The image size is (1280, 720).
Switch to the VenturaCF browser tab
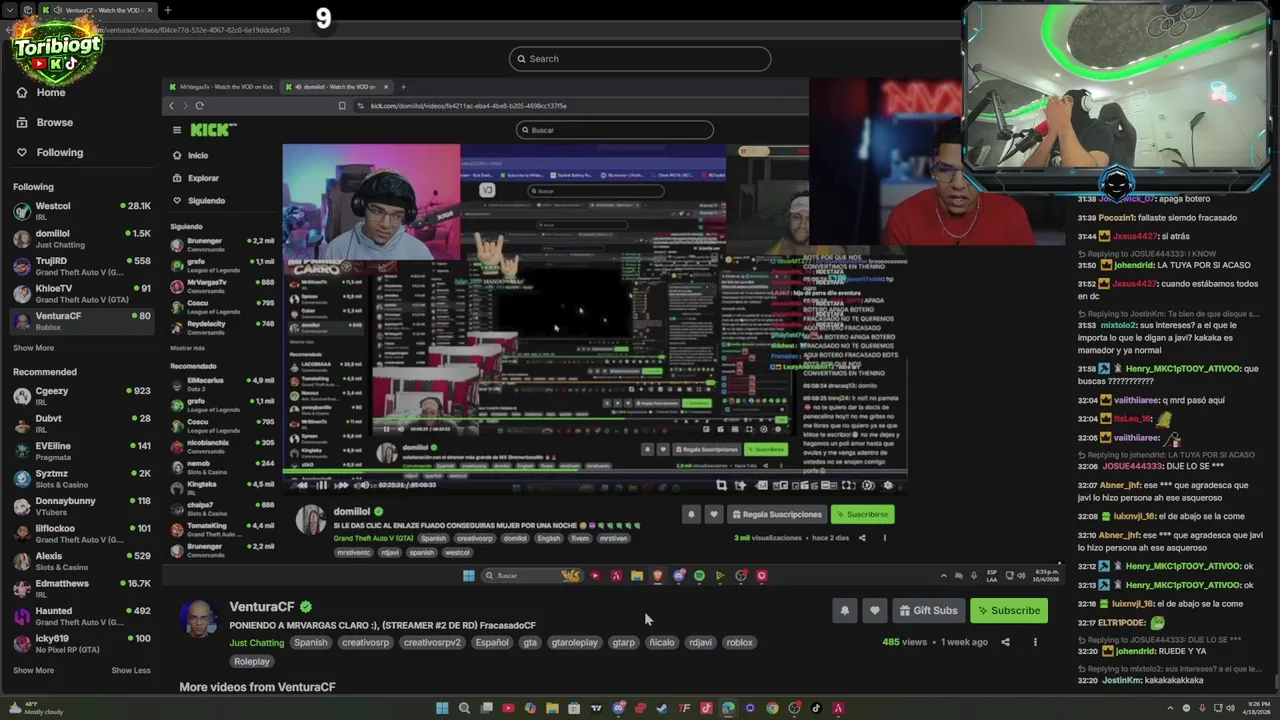pyautogui.click(x=98, y=10)
